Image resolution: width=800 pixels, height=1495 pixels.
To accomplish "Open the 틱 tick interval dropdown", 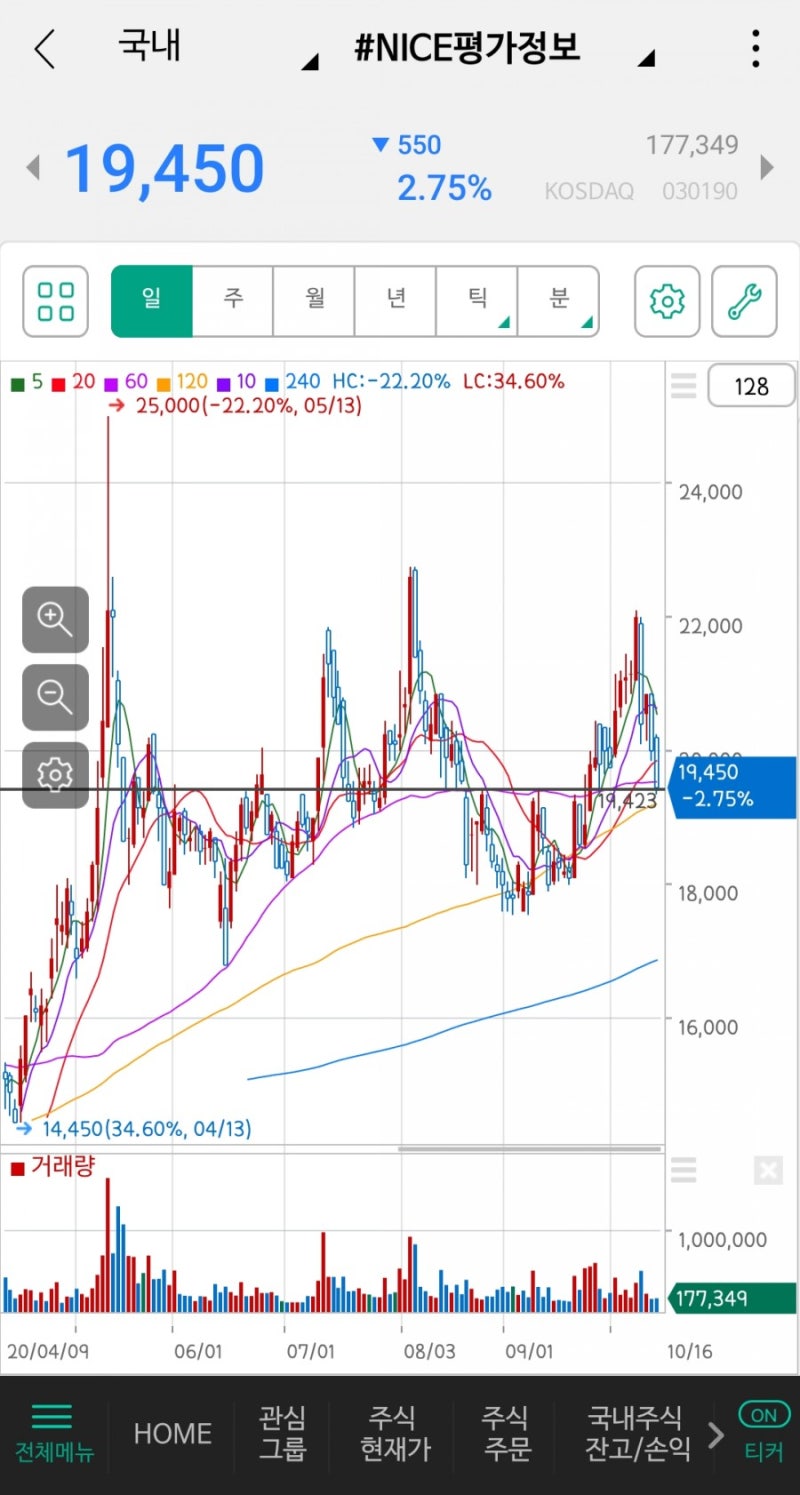I will tap(477, 301).
